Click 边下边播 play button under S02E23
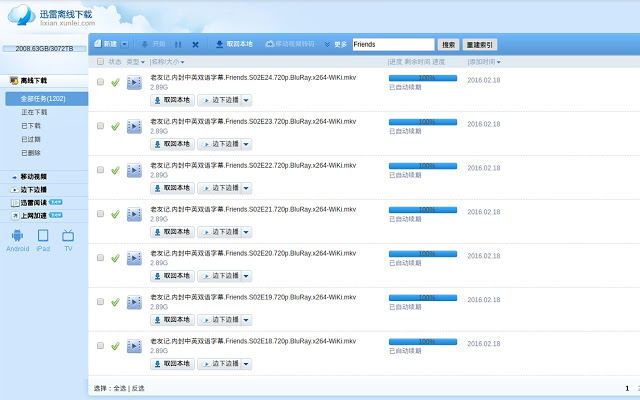This screenshot has width=640, height=400. tap(220, 144)
